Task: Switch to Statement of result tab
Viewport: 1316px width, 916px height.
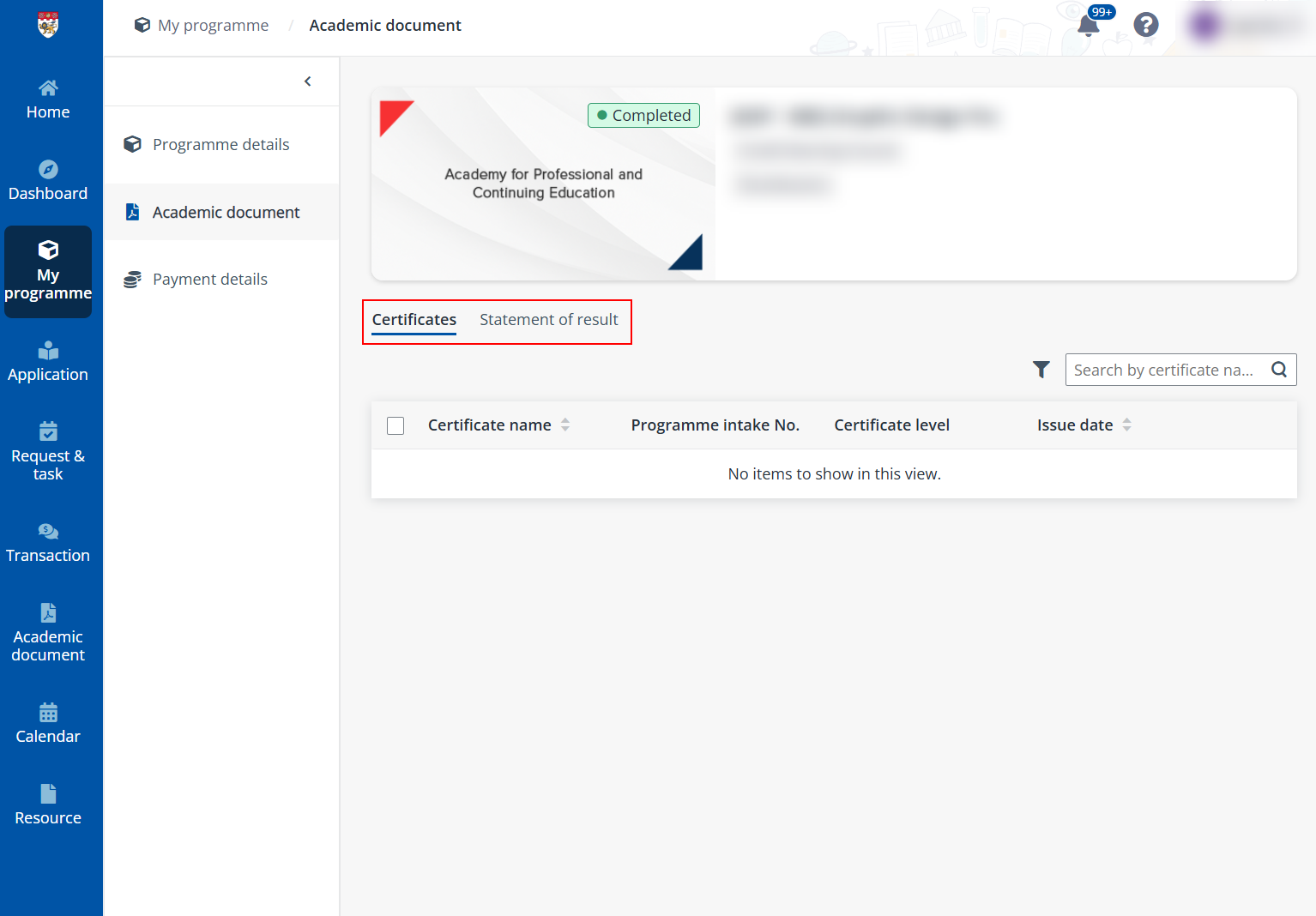Action: (548, 320)
